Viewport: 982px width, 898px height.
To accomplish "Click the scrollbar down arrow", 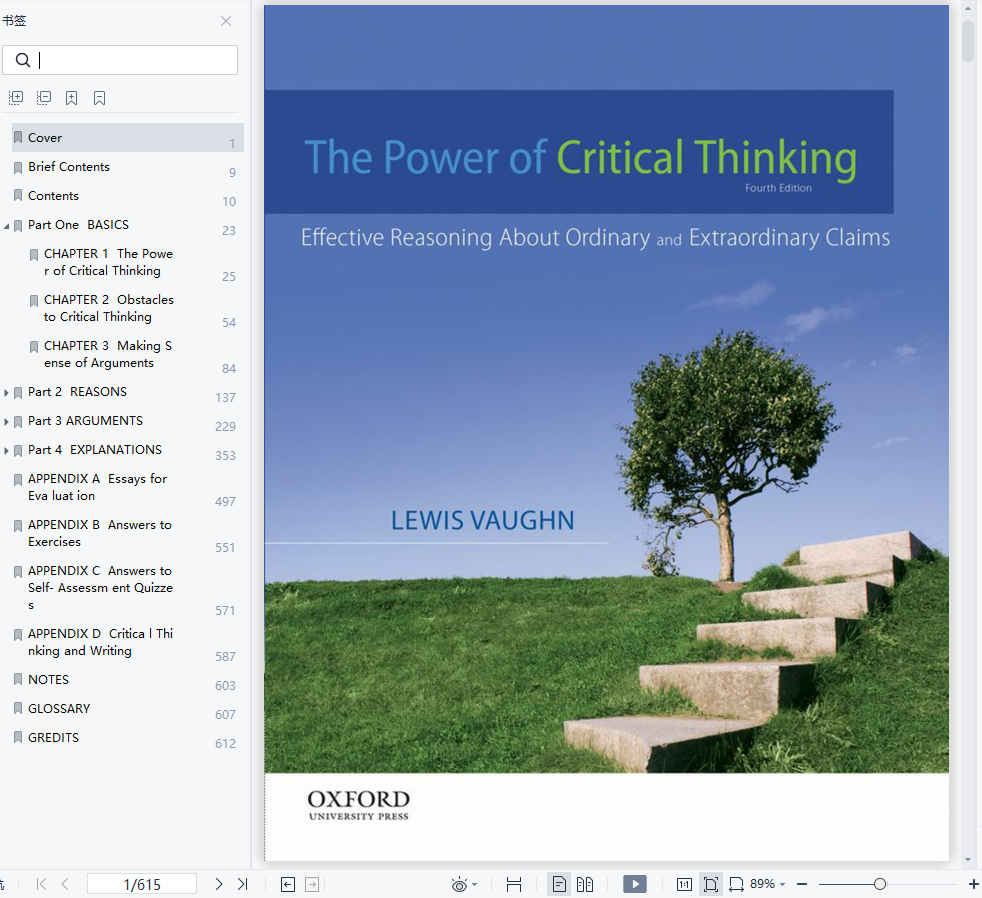I will tap(968, 860).
